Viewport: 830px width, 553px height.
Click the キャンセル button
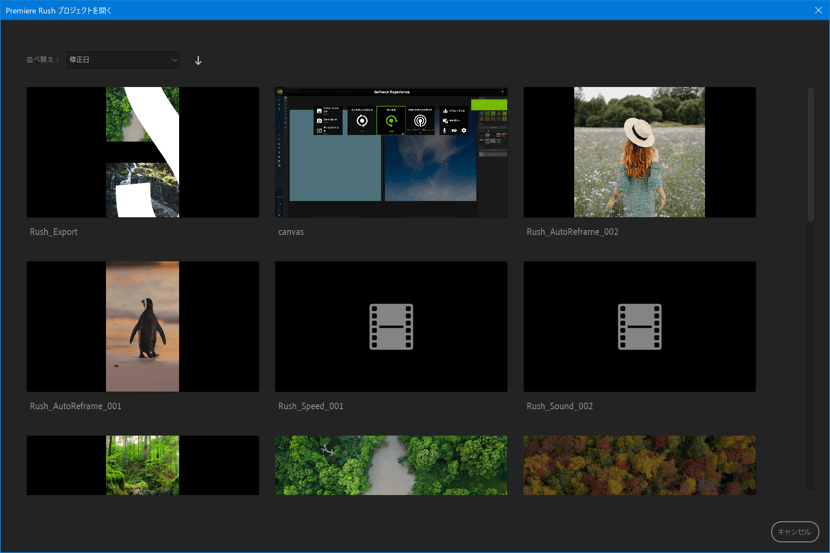pyautogui.click(x=794, y=532)
